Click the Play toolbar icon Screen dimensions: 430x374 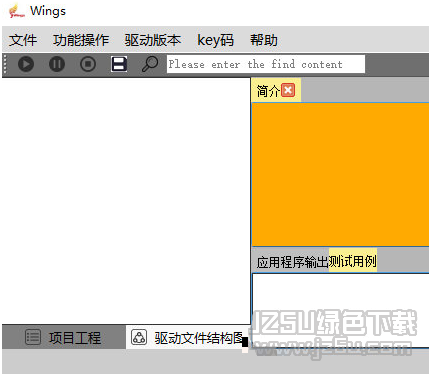[26, 64]
